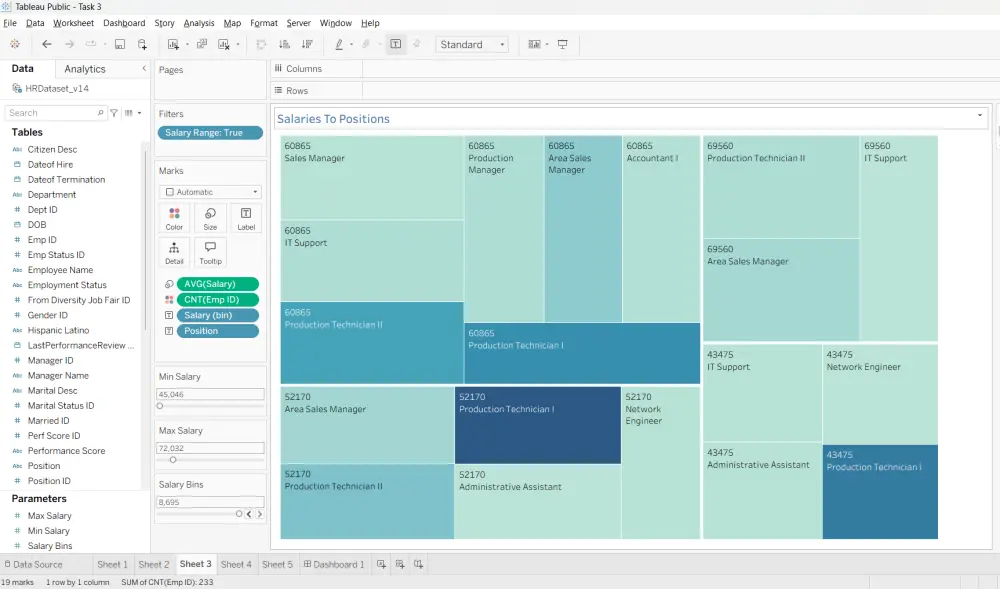Open the Format menu
1000x589 pixels.
[264, 23]
